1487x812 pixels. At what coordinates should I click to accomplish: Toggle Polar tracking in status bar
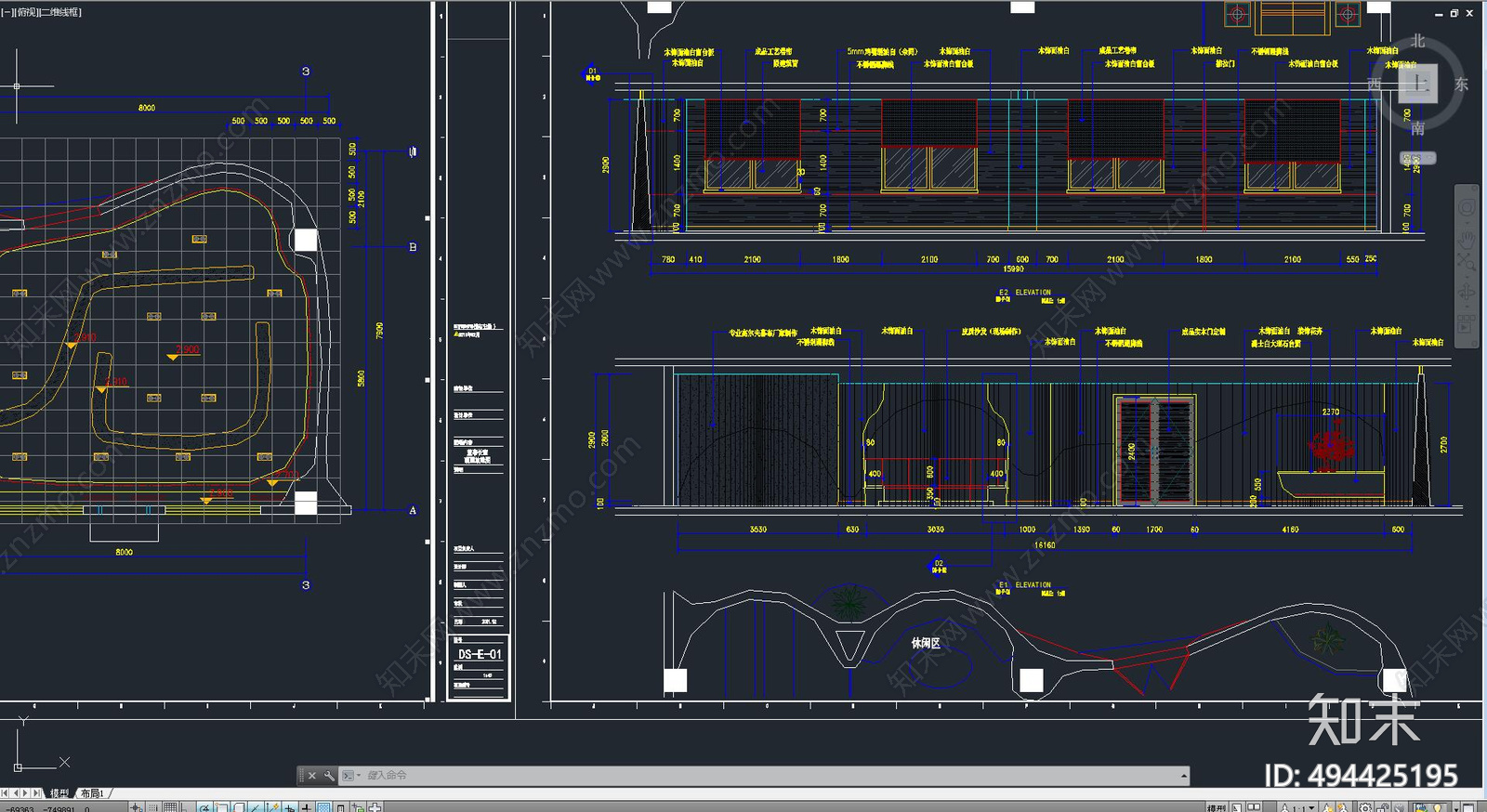point(204,806)
